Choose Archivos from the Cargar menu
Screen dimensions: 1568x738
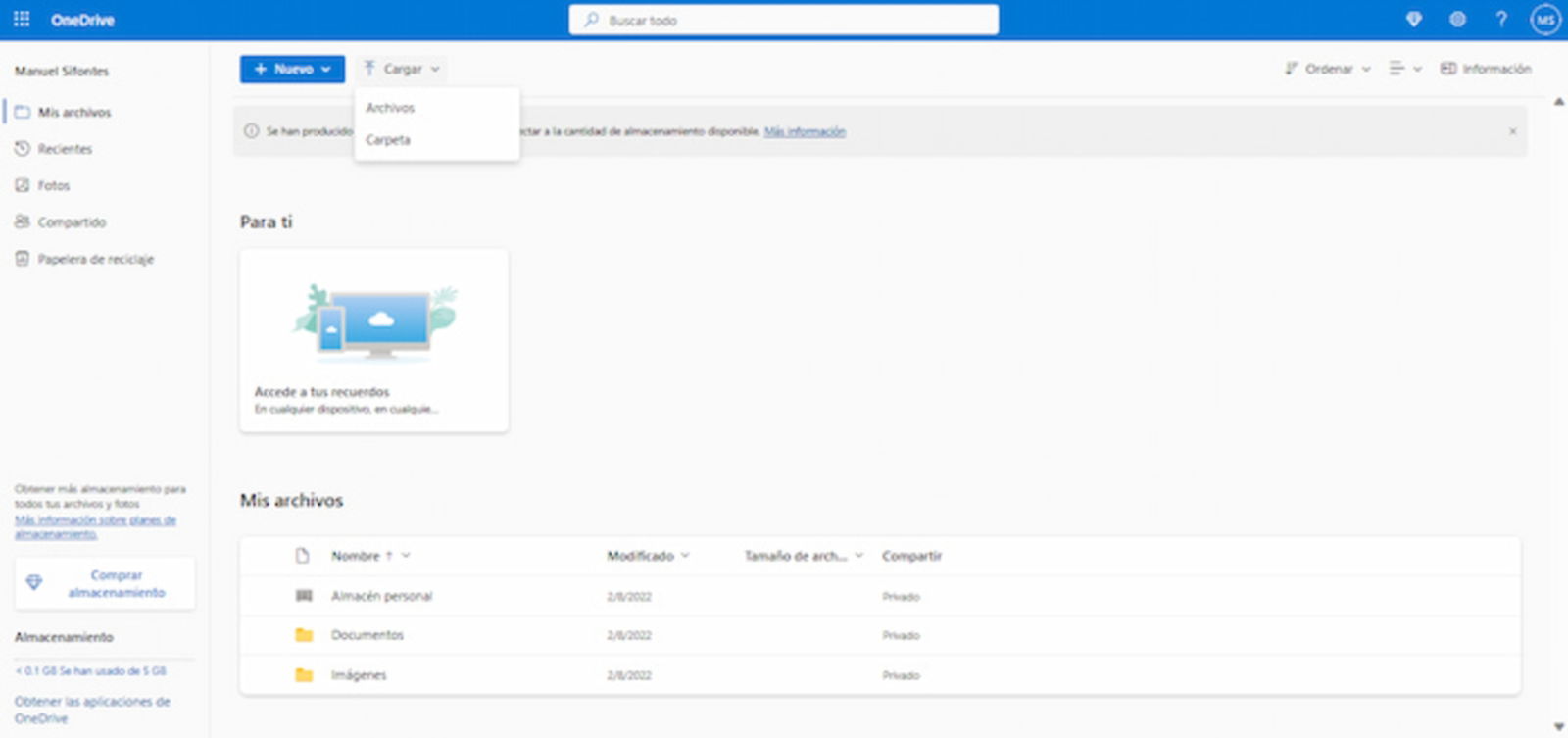436,108
